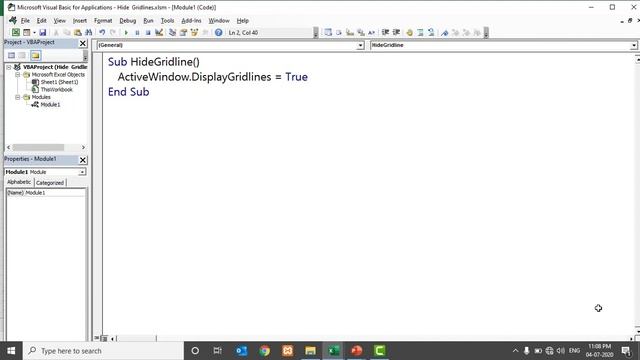Open the Run menu
Screen dimensions: 640x360
149,20
